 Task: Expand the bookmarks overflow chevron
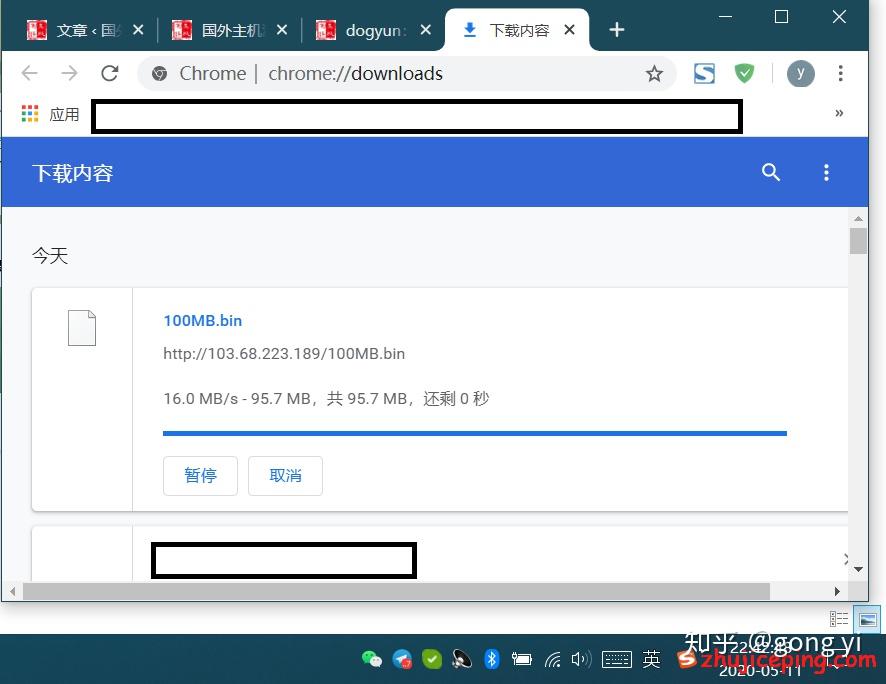click(x=839, y=113)
